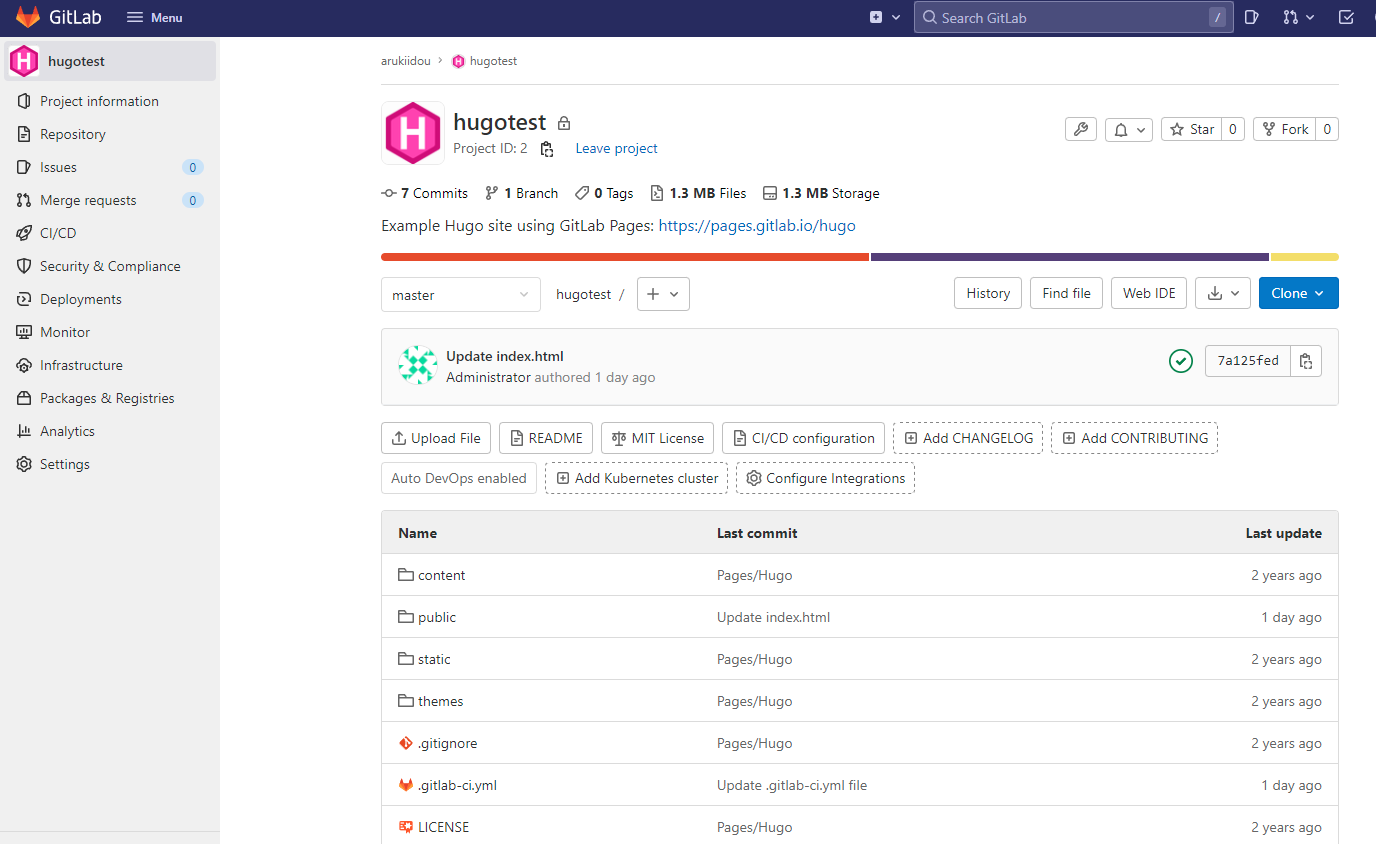This screenshot has width=1376, height=844.
Task: Click the Security & Compliance shield icon
Action: (24, 266)
